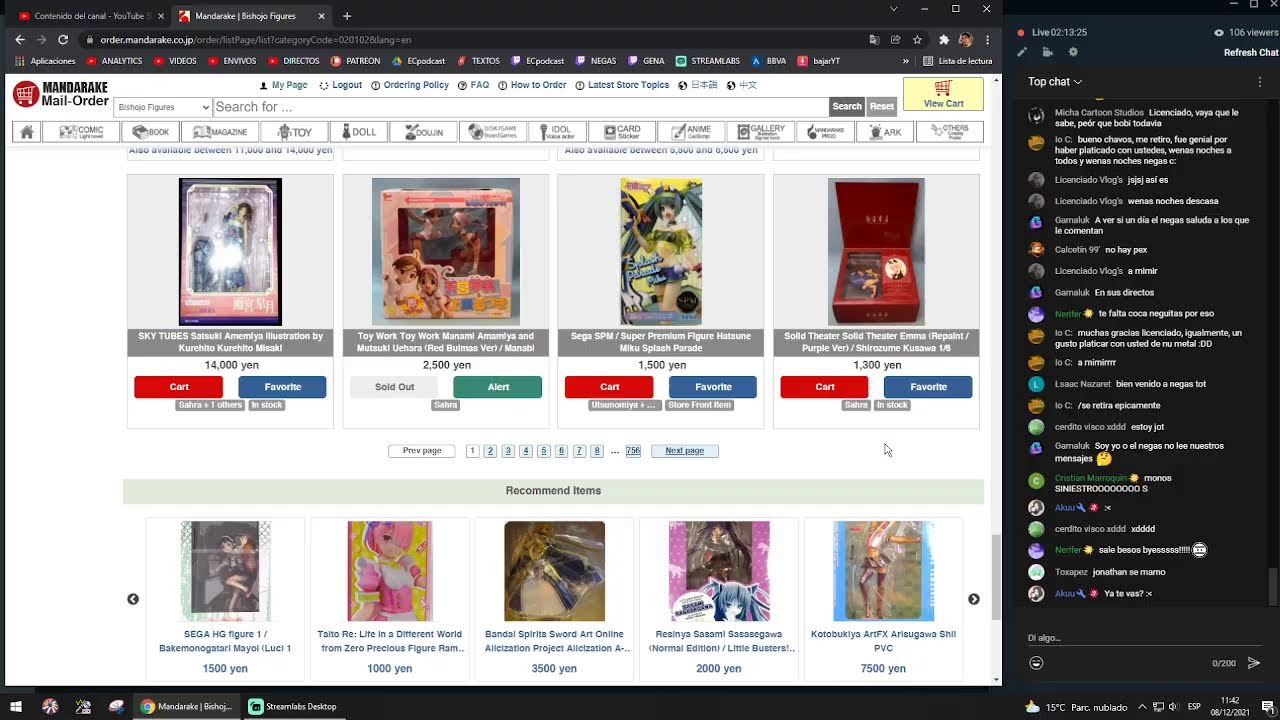This screenshot has height=720, width=1280.
Task: Open Chrome extensions puzzle icon
Action: click(943, 40)
